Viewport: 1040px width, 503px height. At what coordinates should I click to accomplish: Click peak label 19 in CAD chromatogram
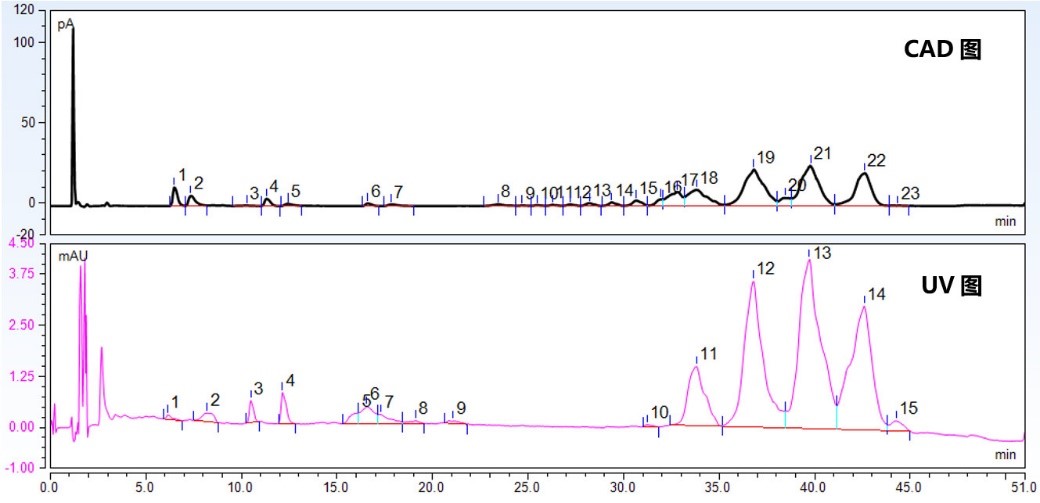coord(766,158)
